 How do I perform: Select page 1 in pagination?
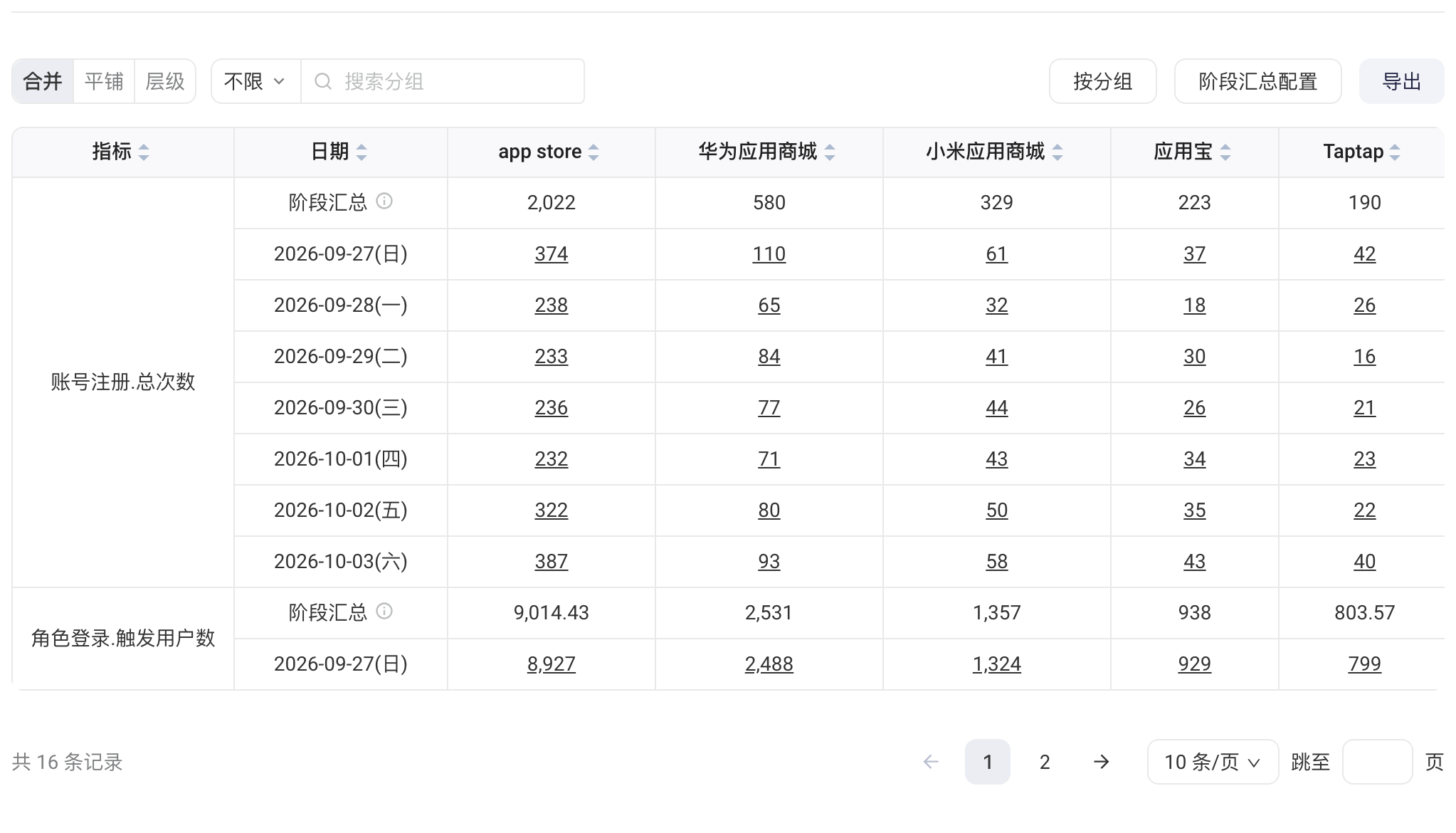[x=988, y=762]
